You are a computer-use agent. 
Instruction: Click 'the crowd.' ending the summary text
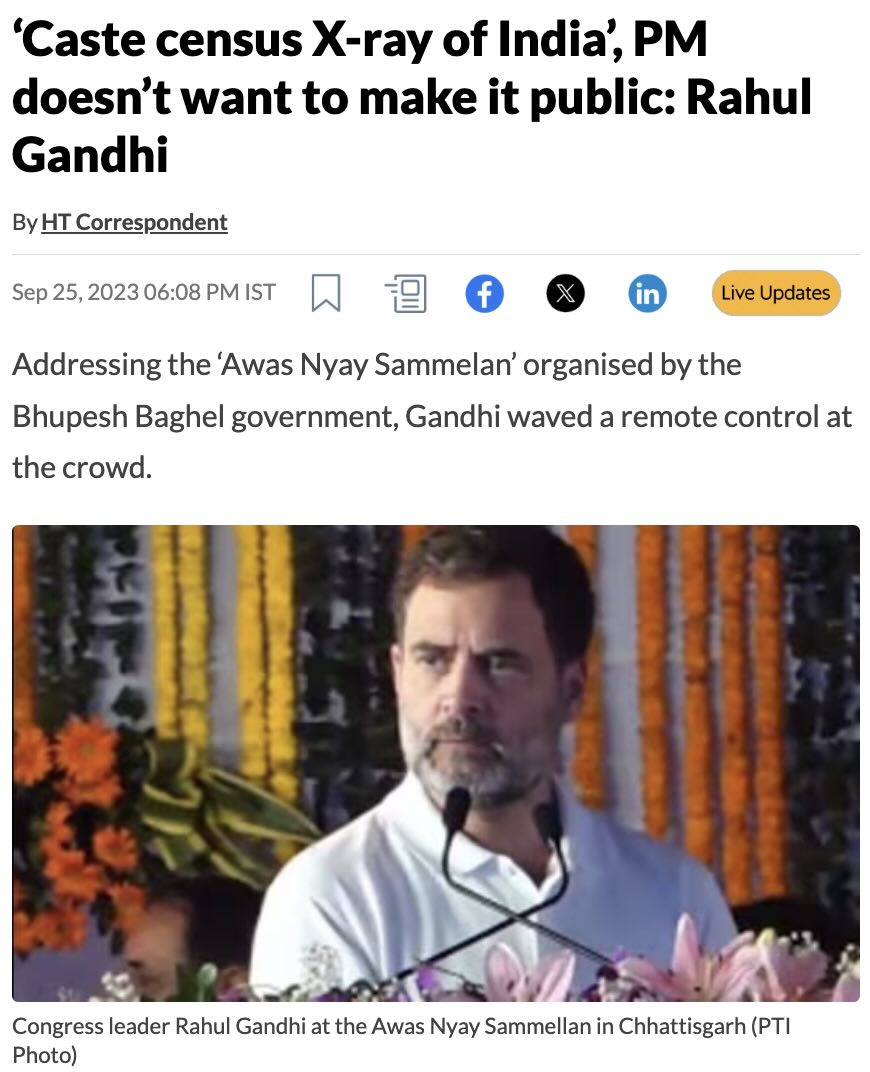point(82,468)
